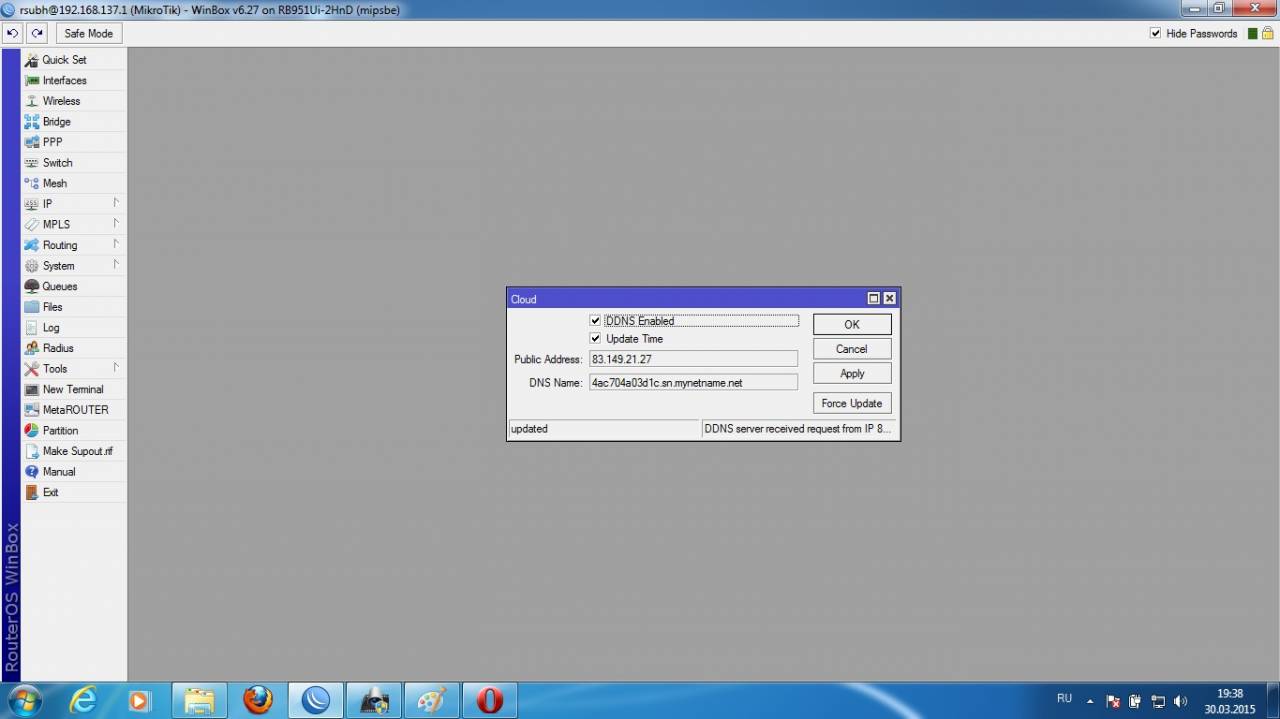
Task: Open Paint from the taskbar
Action: pyautogui.click(x=431, y=700)
